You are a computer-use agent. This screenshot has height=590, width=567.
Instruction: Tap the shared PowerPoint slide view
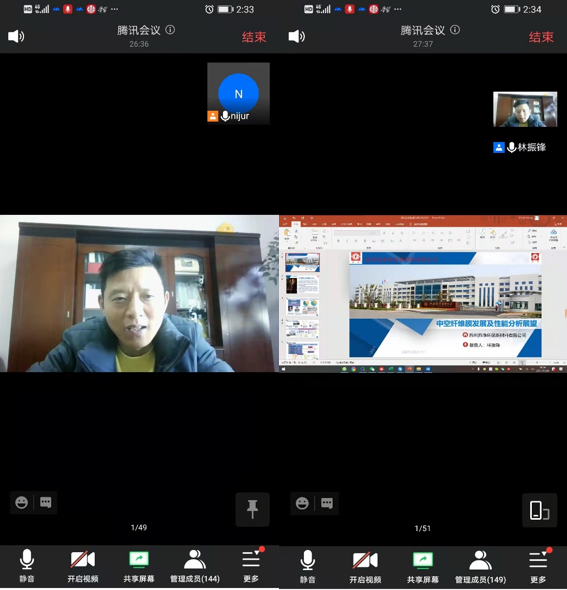click(423, 294)
